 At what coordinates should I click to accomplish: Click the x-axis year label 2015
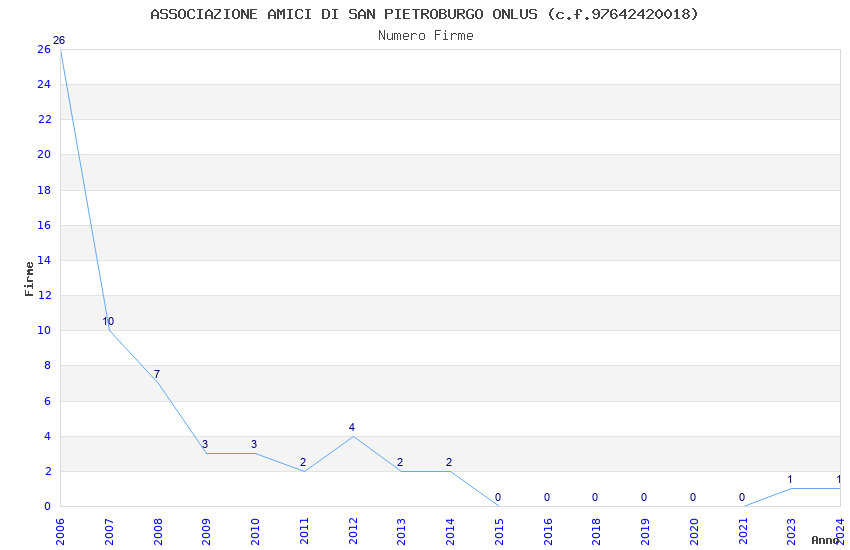pos(499,532)
